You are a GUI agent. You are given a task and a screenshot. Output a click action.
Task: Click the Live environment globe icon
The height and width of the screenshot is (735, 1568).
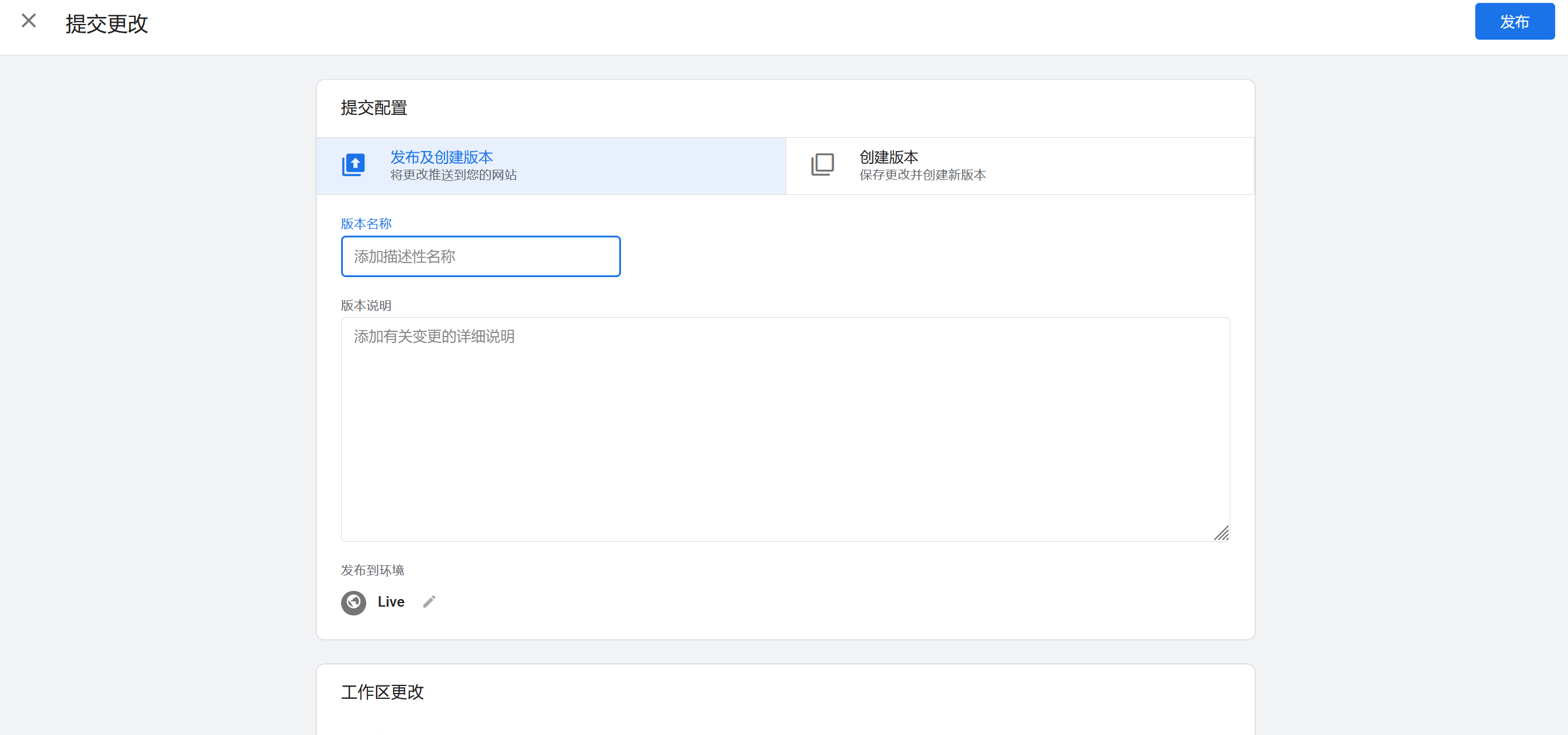353,602
